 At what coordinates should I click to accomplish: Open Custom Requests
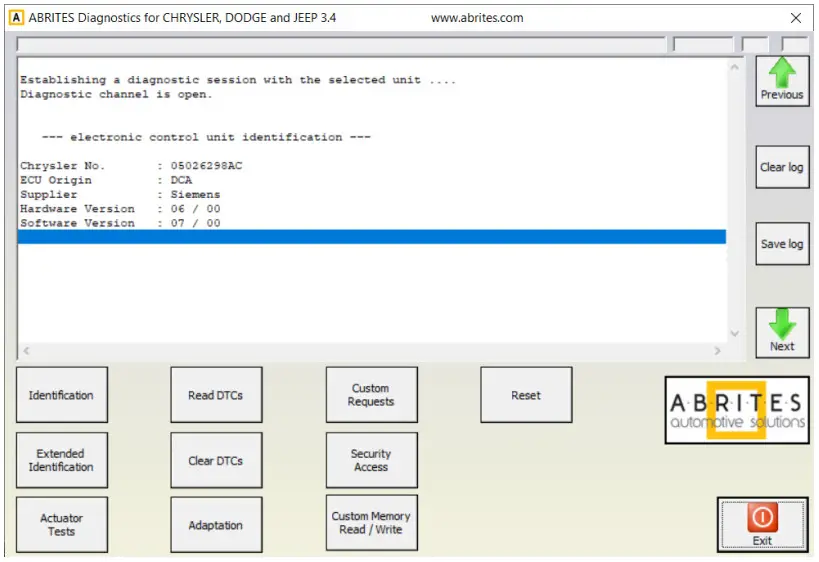(371, 395)
